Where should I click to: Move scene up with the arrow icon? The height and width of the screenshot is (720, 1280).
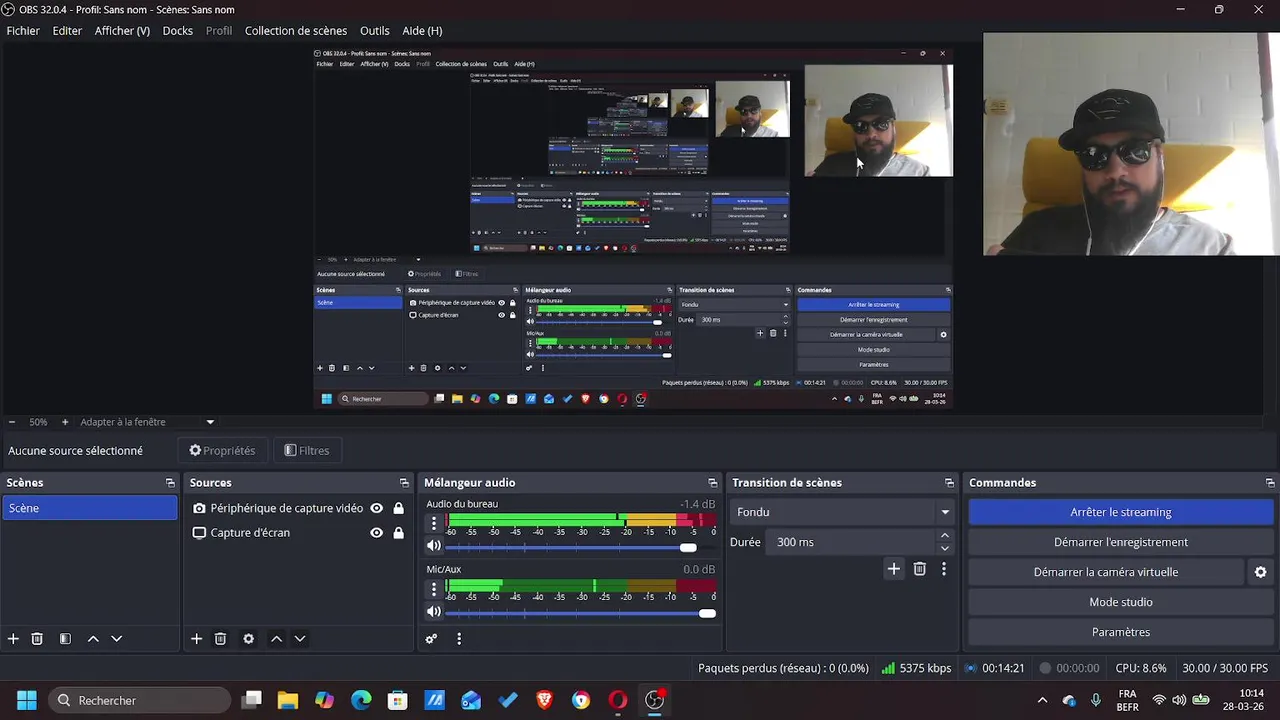tap(93, 639)
